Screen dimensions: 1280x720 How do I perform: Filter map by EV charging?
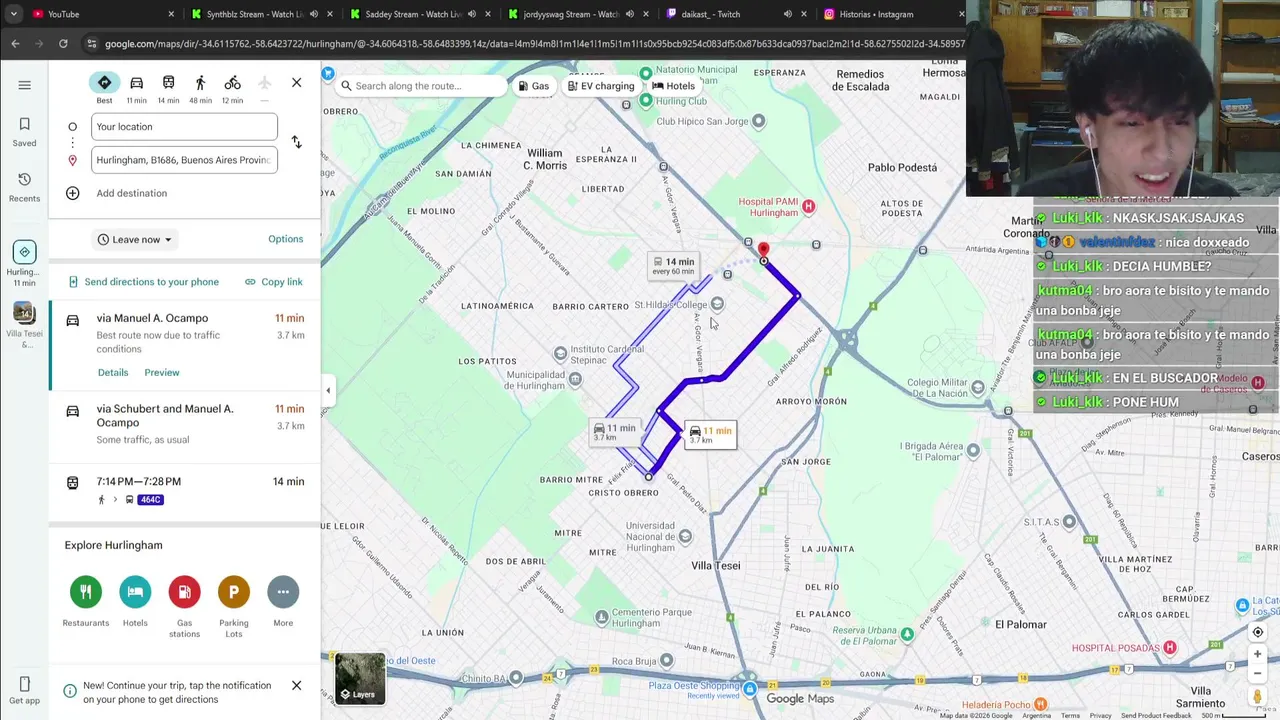coord(600,86)
